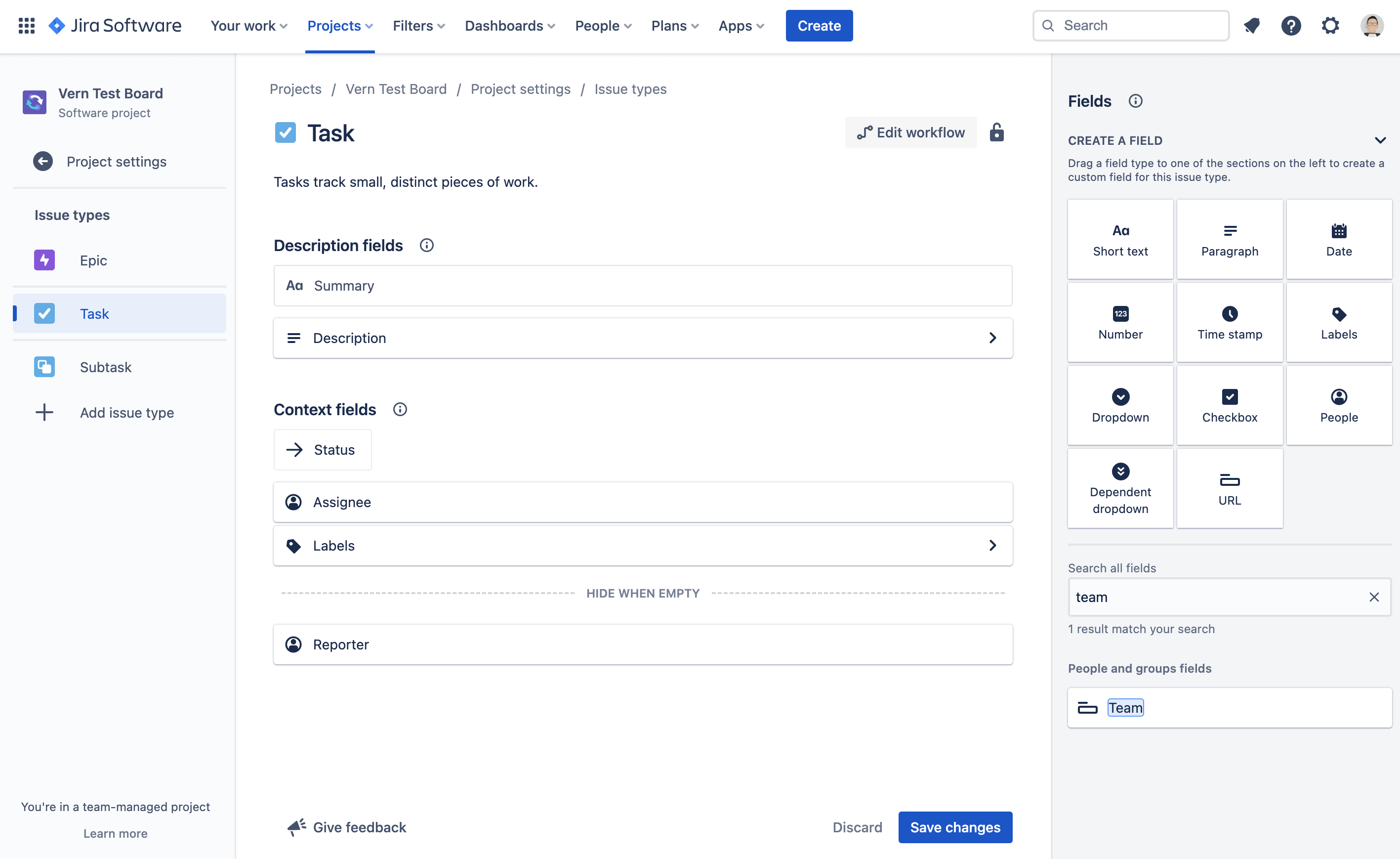Open Project settings navigation item

click(x=115, y=160)
